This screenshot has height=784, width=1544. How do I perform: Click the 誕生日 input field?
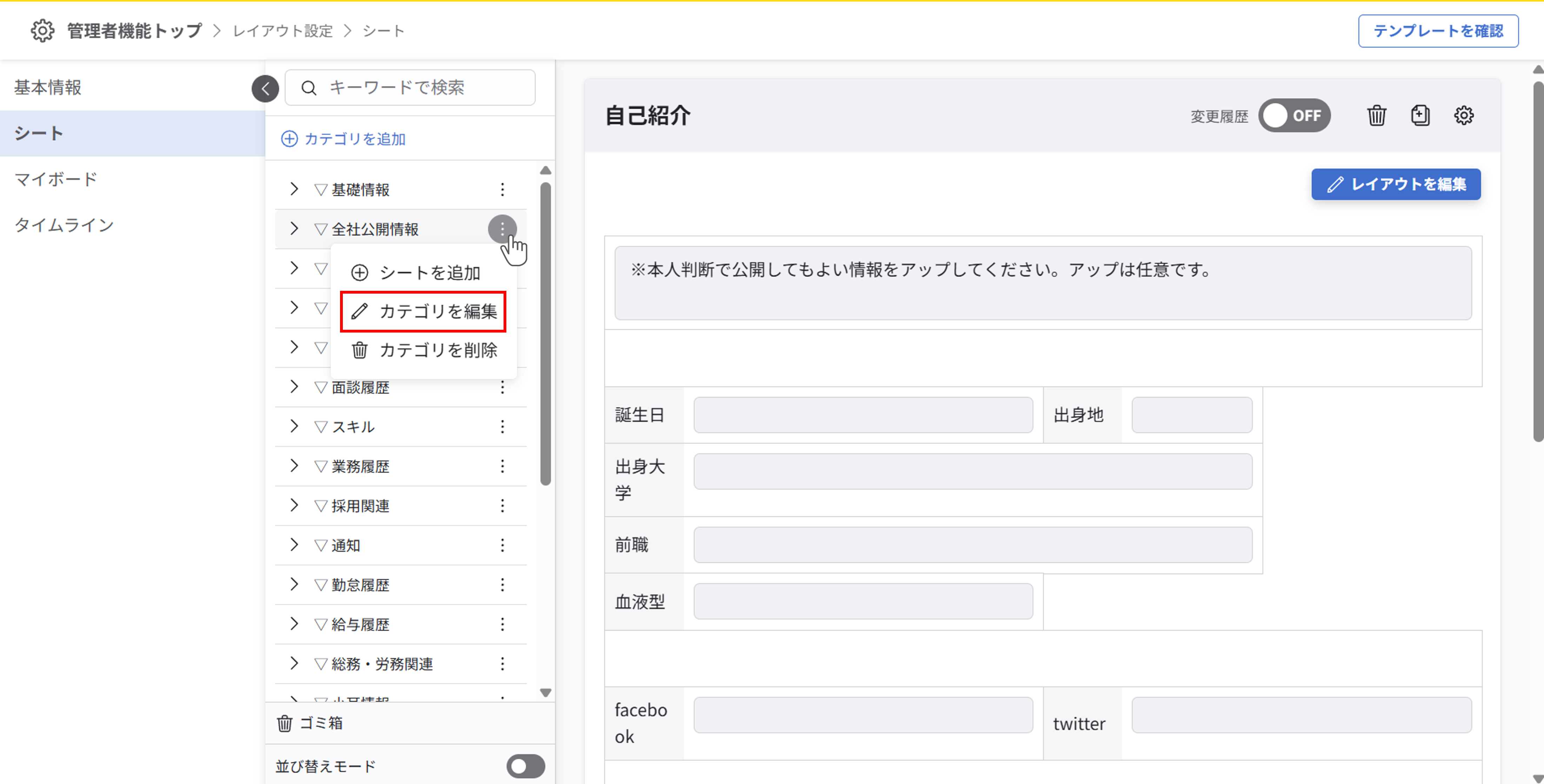pos(863,415)
